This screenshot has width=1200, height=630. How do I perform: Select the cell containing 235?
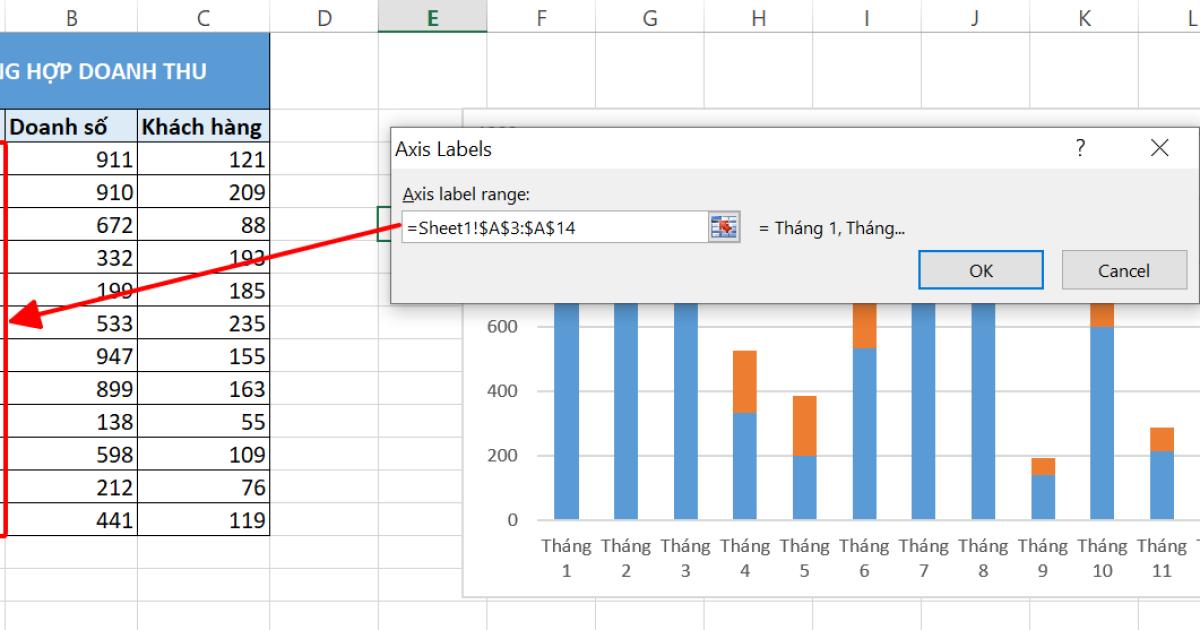click(203, 324)
